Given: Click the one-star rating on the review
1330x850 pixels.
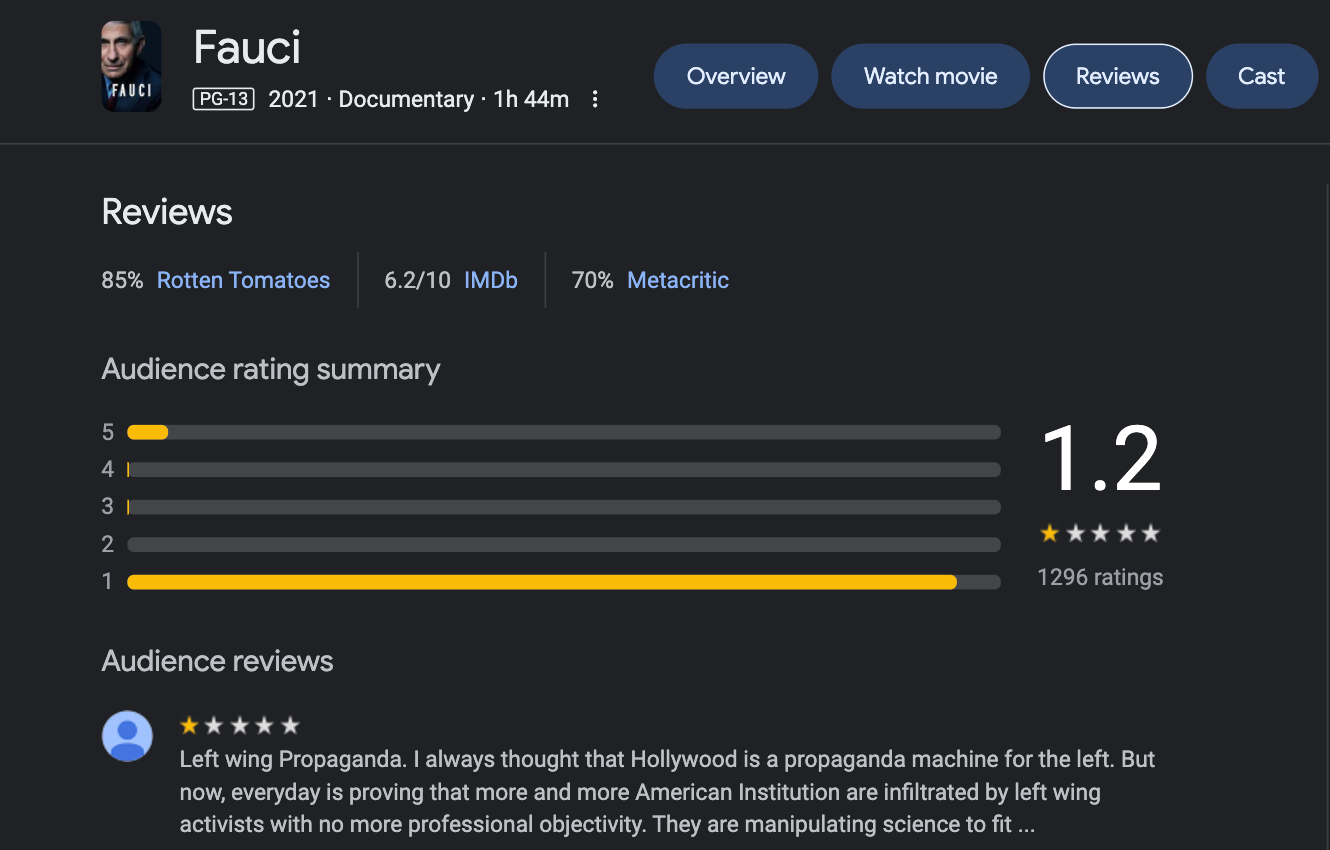Looking at the screenshot, I should (239, 725).
